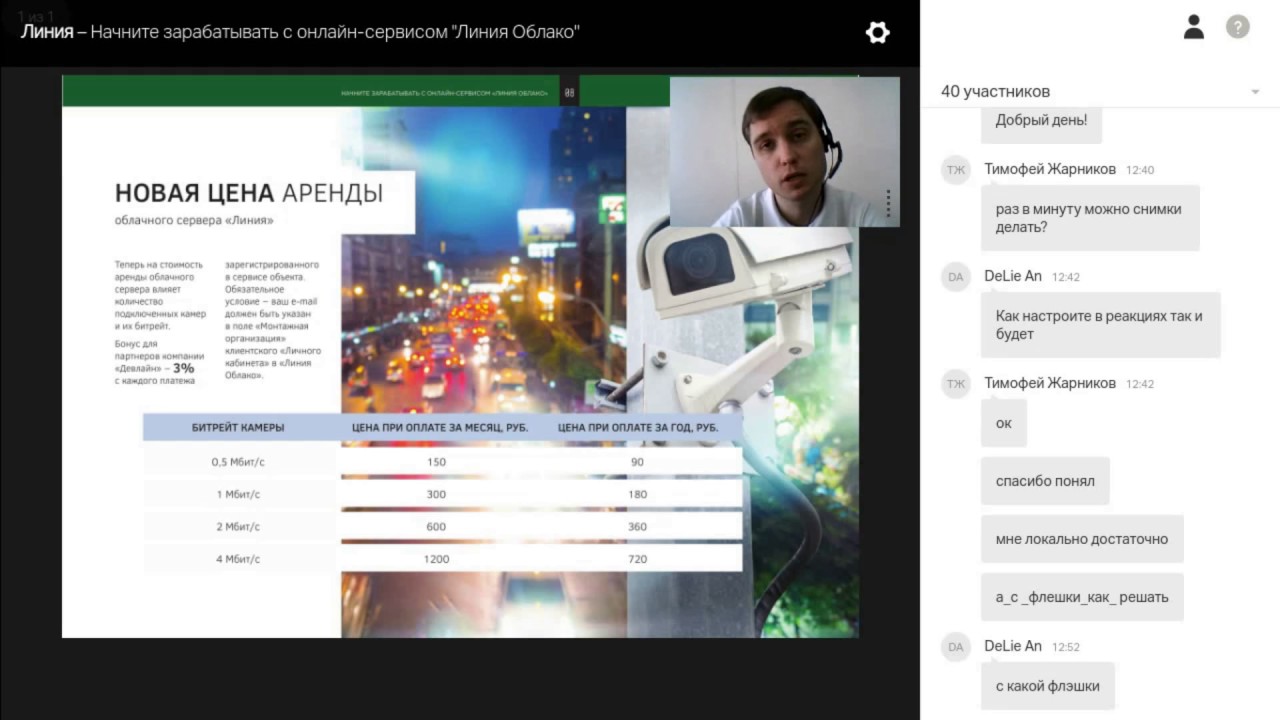Click the '1 Мбит/с' table cell
Screen dimensions: 1280x720
[238, 494]
